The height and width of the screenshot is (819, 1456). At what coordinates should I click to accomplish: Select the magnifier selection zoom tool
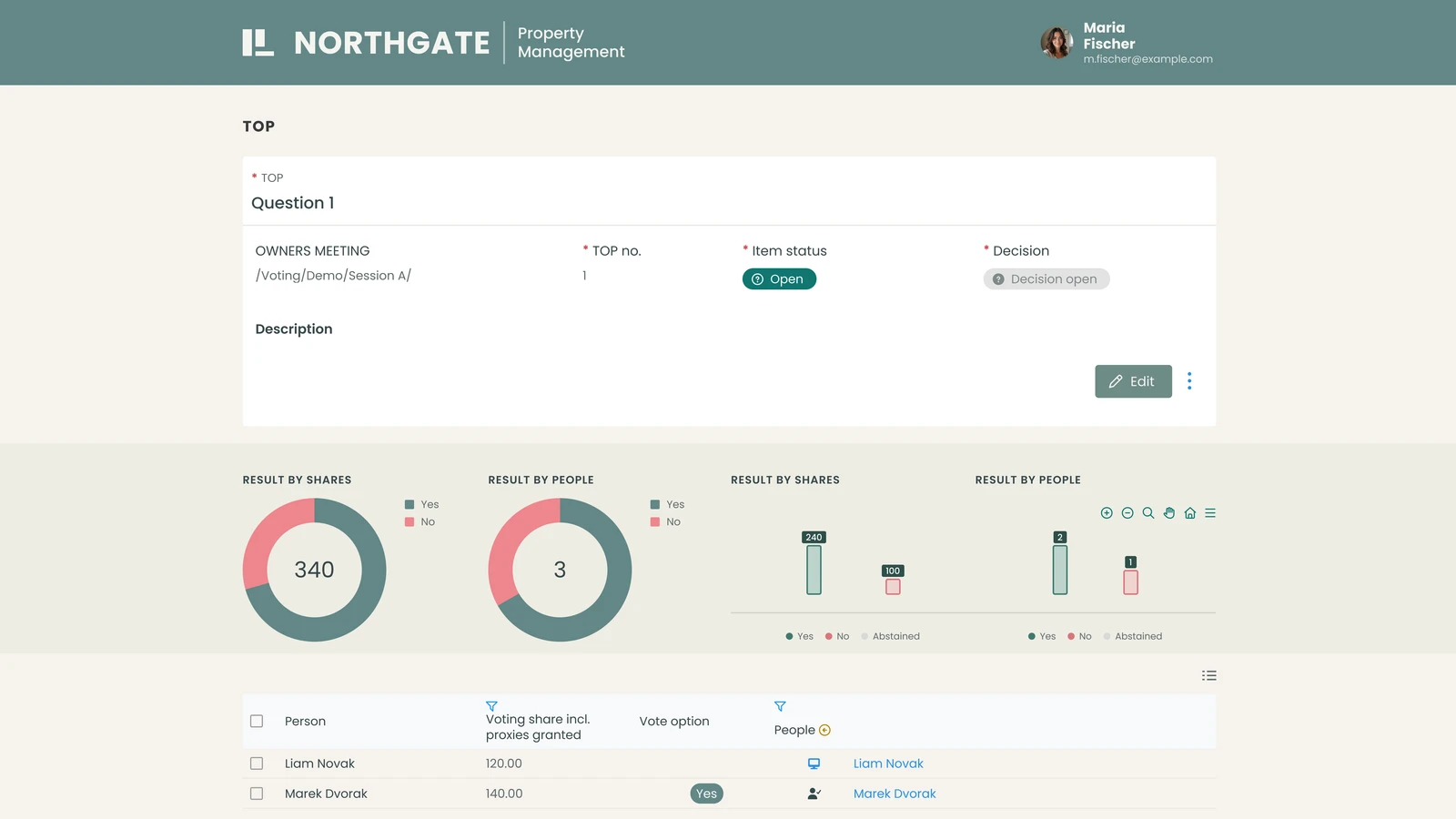1148,513
